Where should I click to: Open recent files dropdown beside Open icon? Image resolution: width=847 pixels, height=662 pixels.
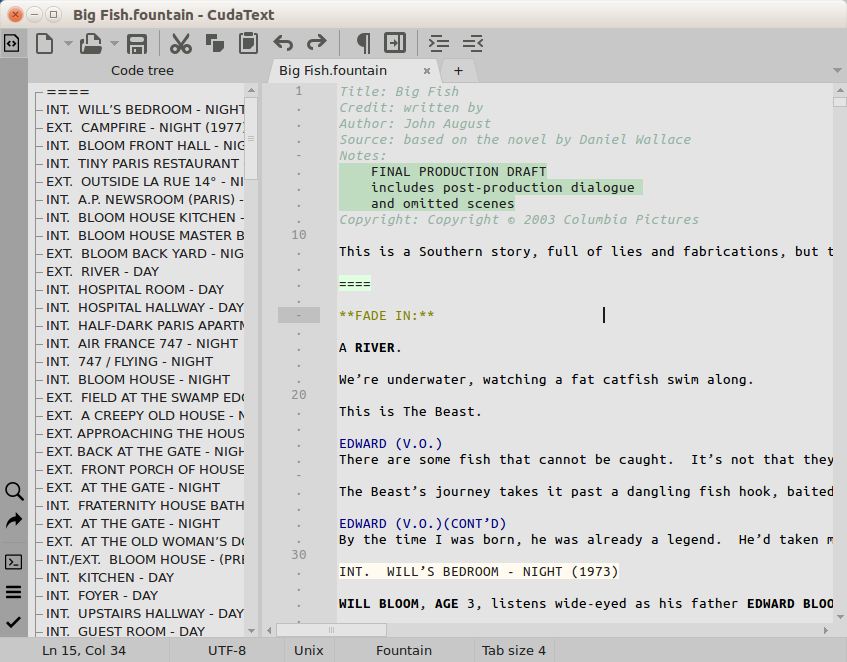point(114,43)
